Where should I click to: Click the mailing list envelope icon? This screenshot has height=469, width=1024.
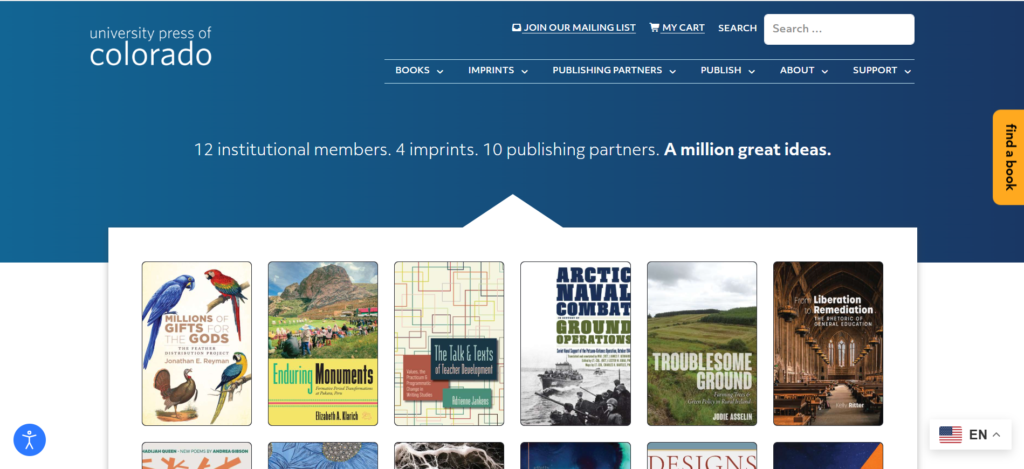click(516, 28)
